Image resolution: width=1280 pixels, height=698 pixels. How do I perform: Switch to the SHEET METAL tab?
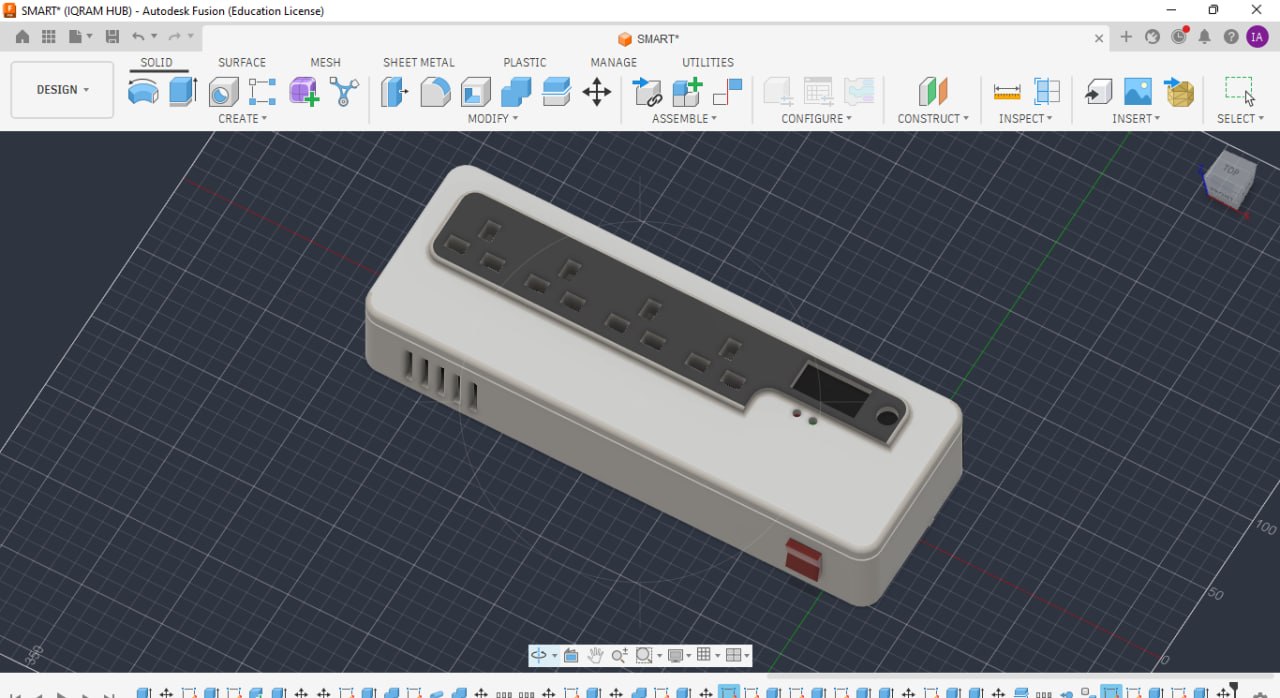(x=419, y=62)
